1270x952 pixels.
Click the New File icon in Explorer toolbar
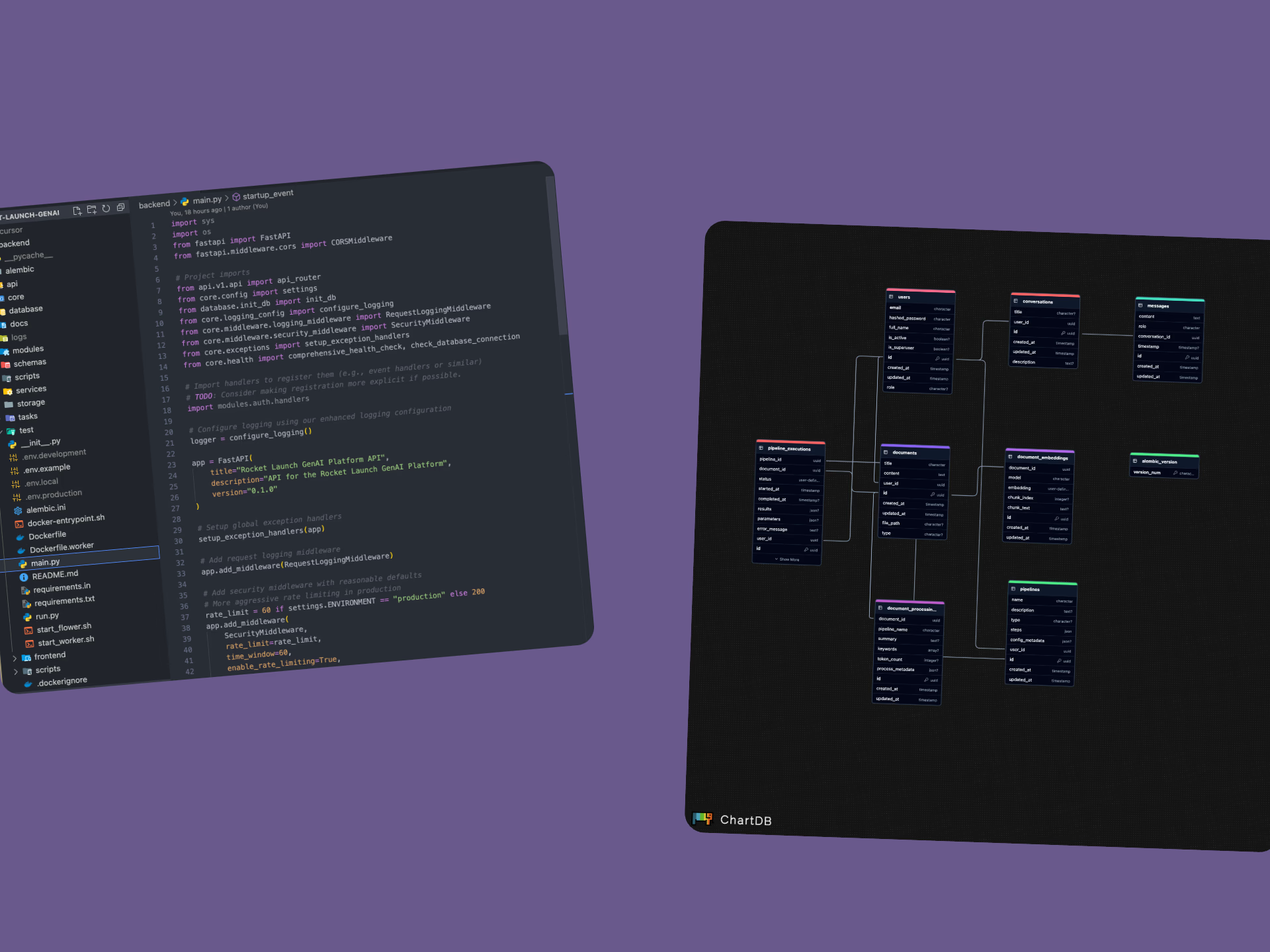[77, 210]
